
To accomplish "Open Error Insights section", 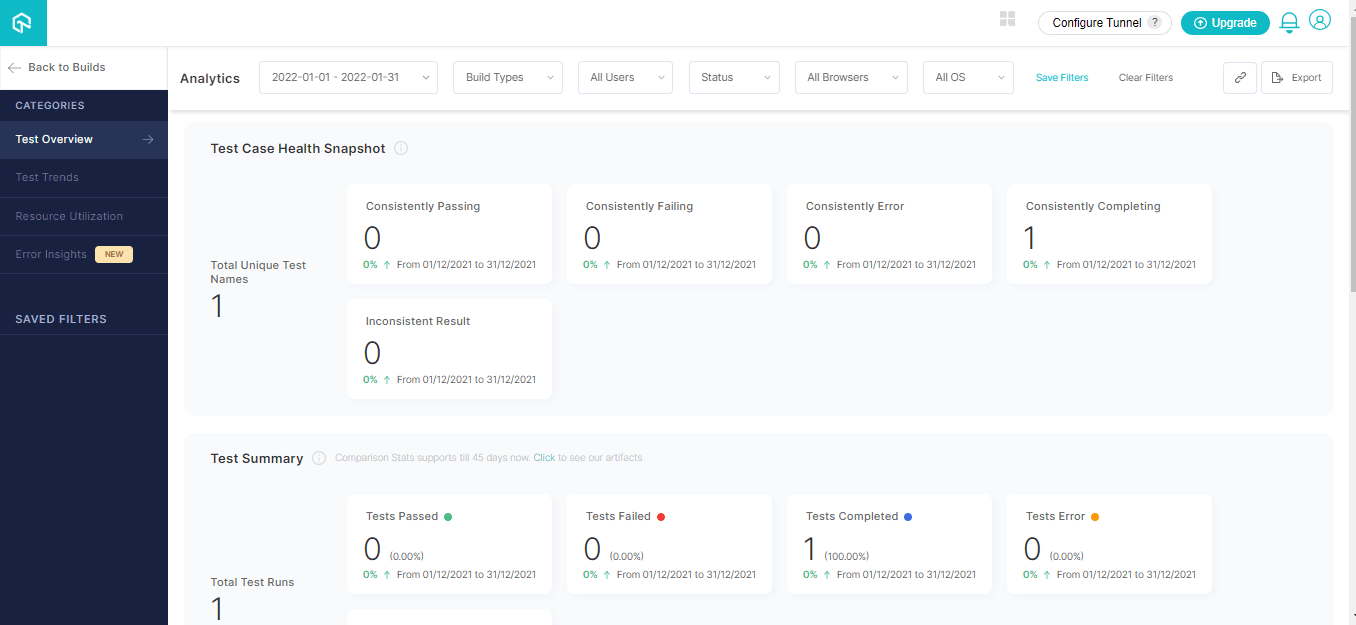I will tap(50, 254).
